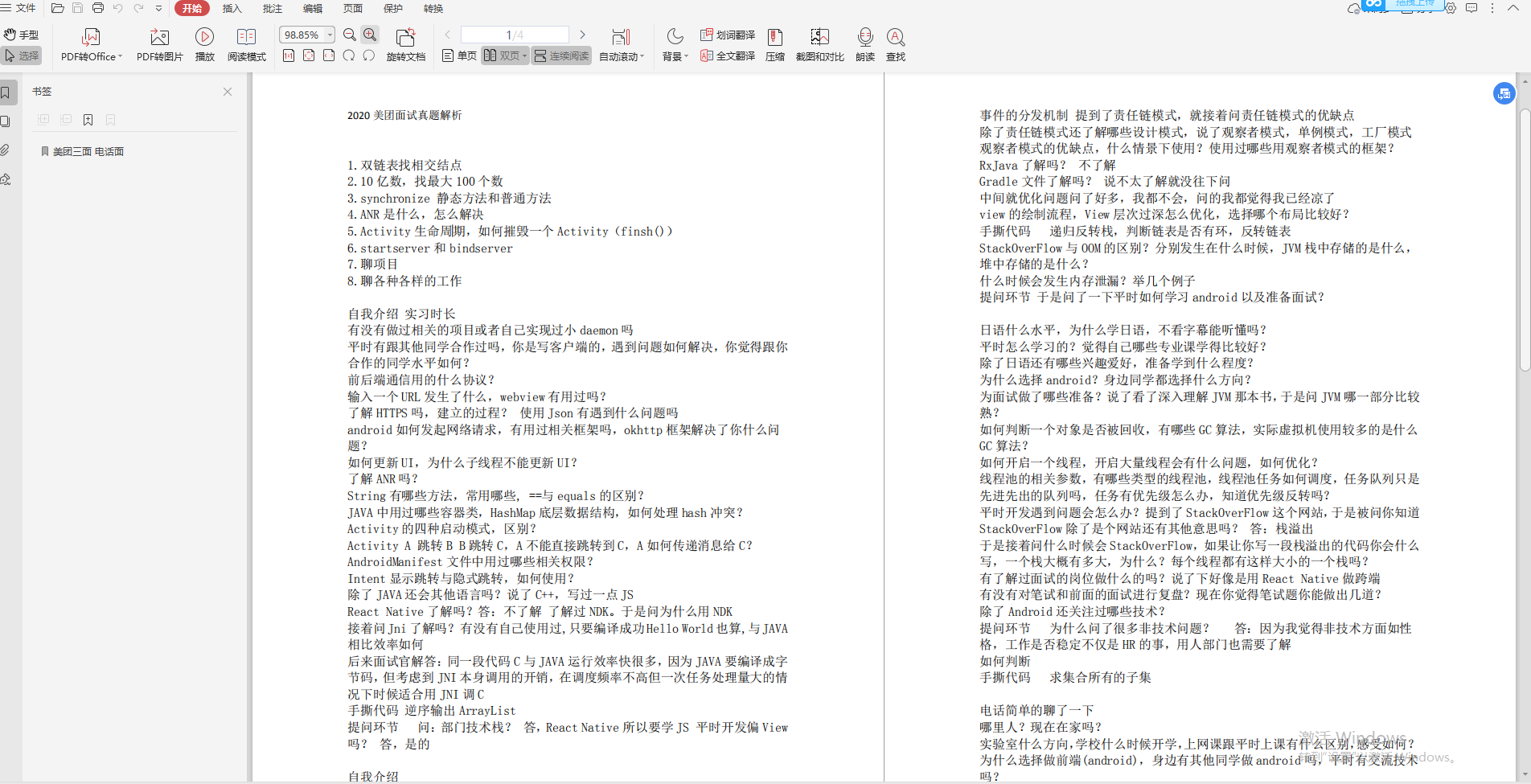Go to previous page arrow
1531x784 pixels.
(448, 35)
